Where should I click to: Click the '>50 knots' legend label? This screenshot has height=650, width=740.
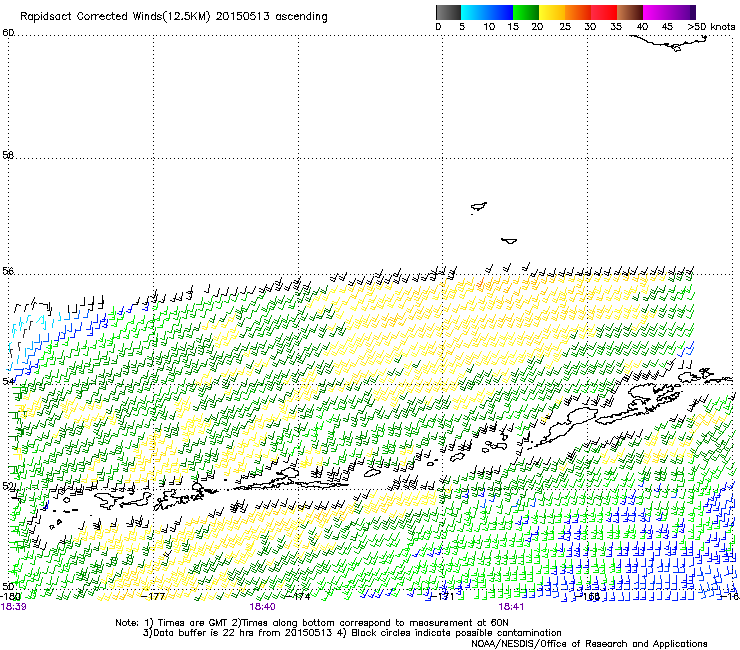coord(711,27)
